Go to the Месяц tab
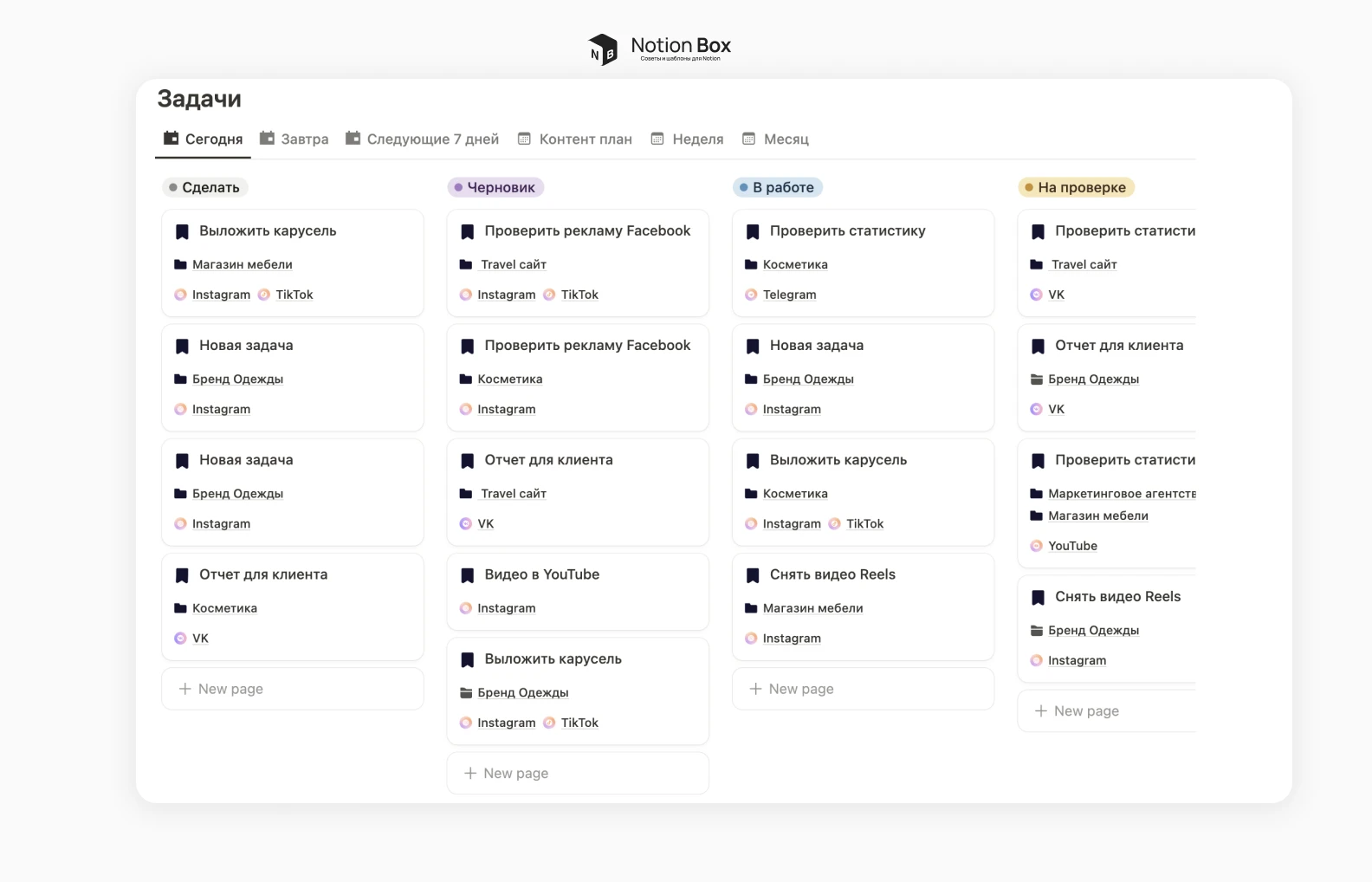Image resolution: width=1372 pixels, height=882 pixels. click(775, 139)
